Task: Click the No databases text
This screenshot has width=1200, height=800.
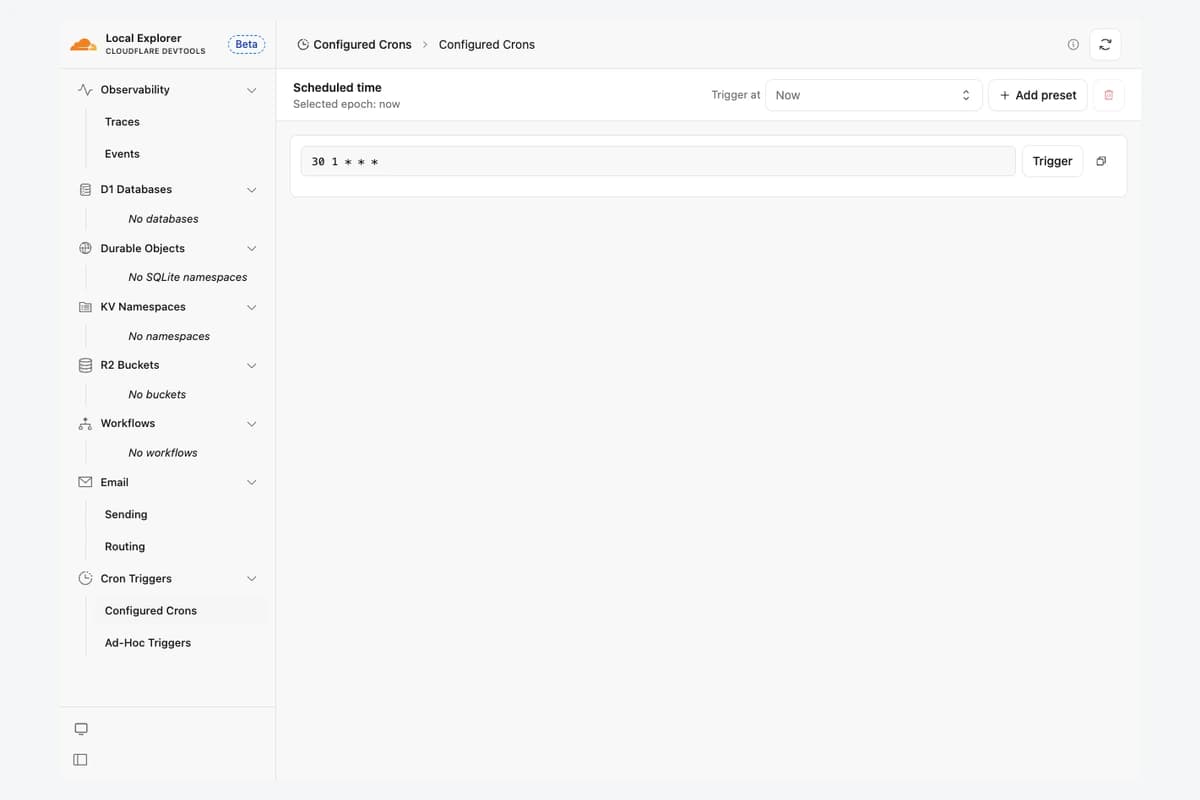Action: [164, 219]
